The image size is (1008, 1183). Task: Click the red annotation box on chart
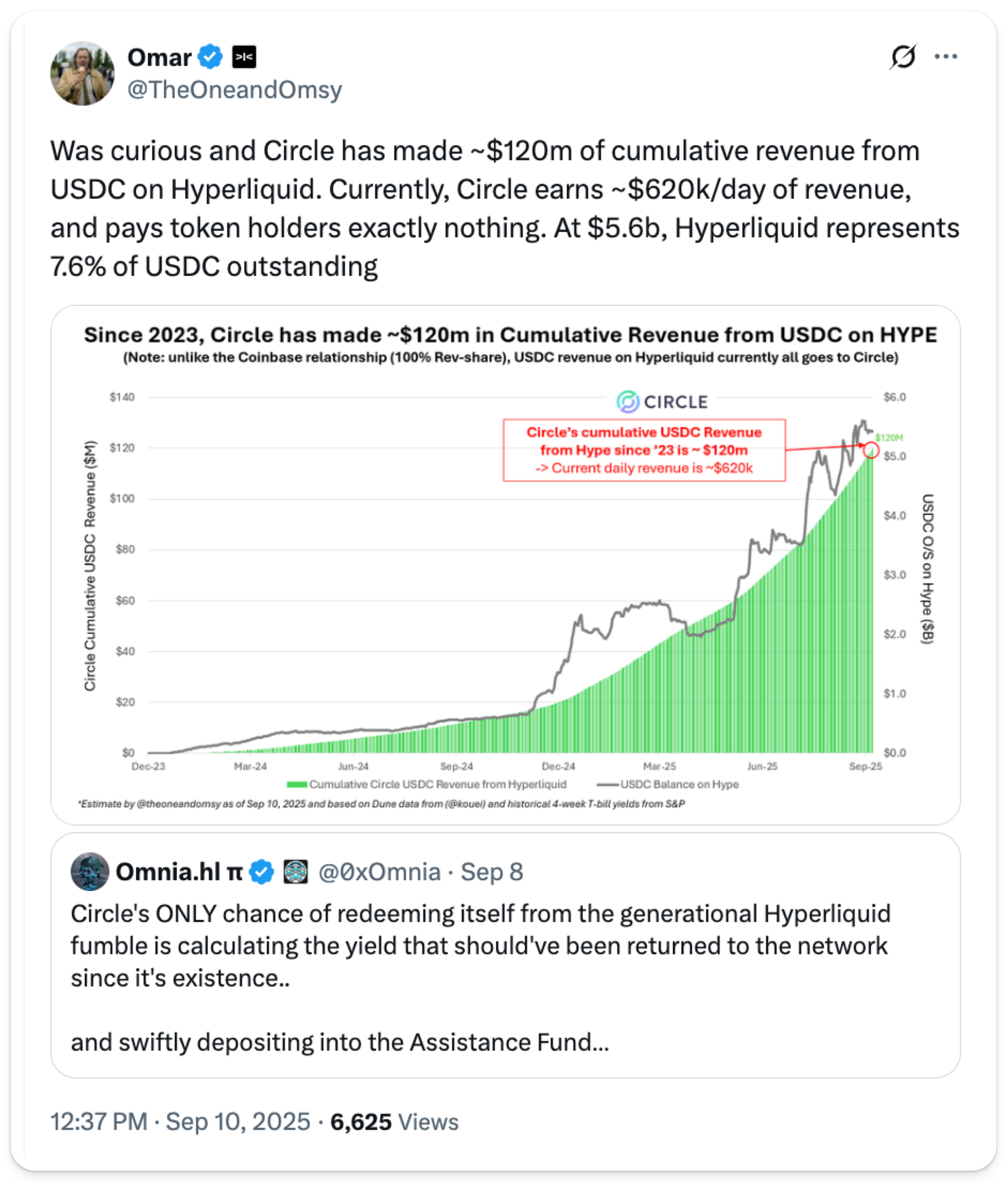(644, 450)
